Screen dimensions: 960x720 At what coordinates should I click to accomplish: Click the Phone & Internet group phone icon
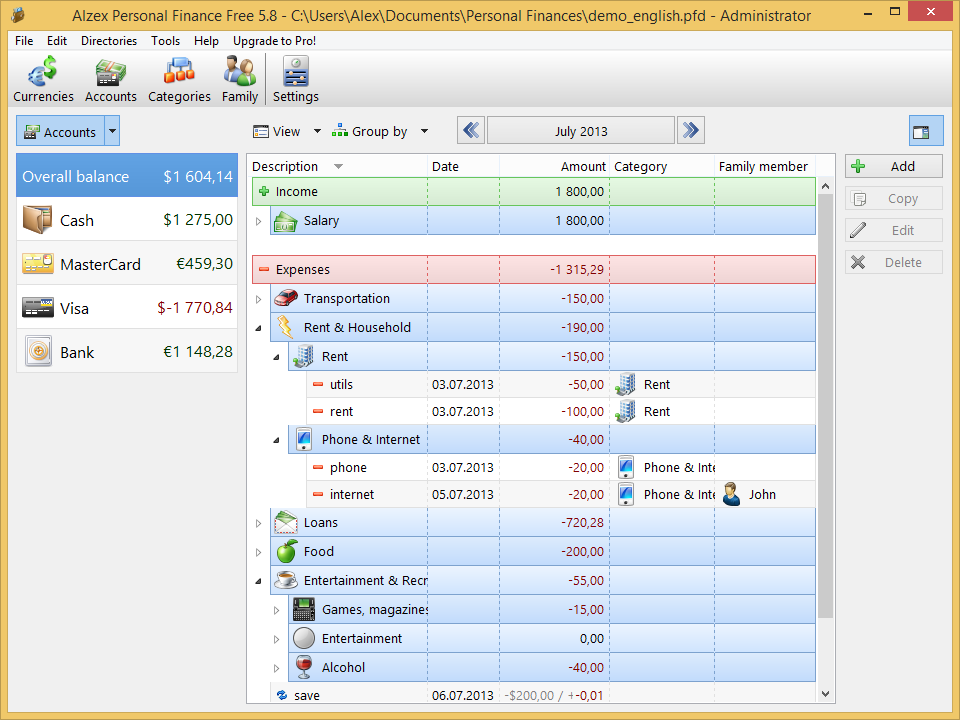click(304, 439)
